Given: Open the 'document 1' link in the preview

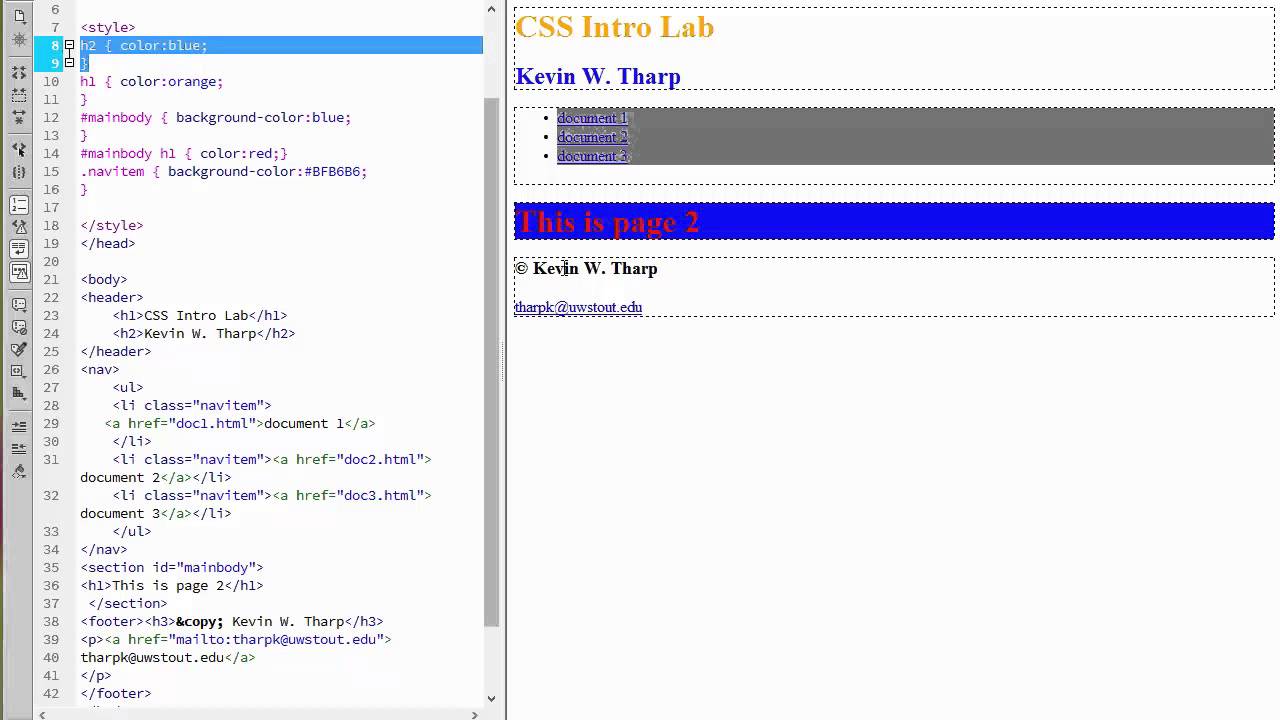Looking at the screenshot, I should 592,118.
